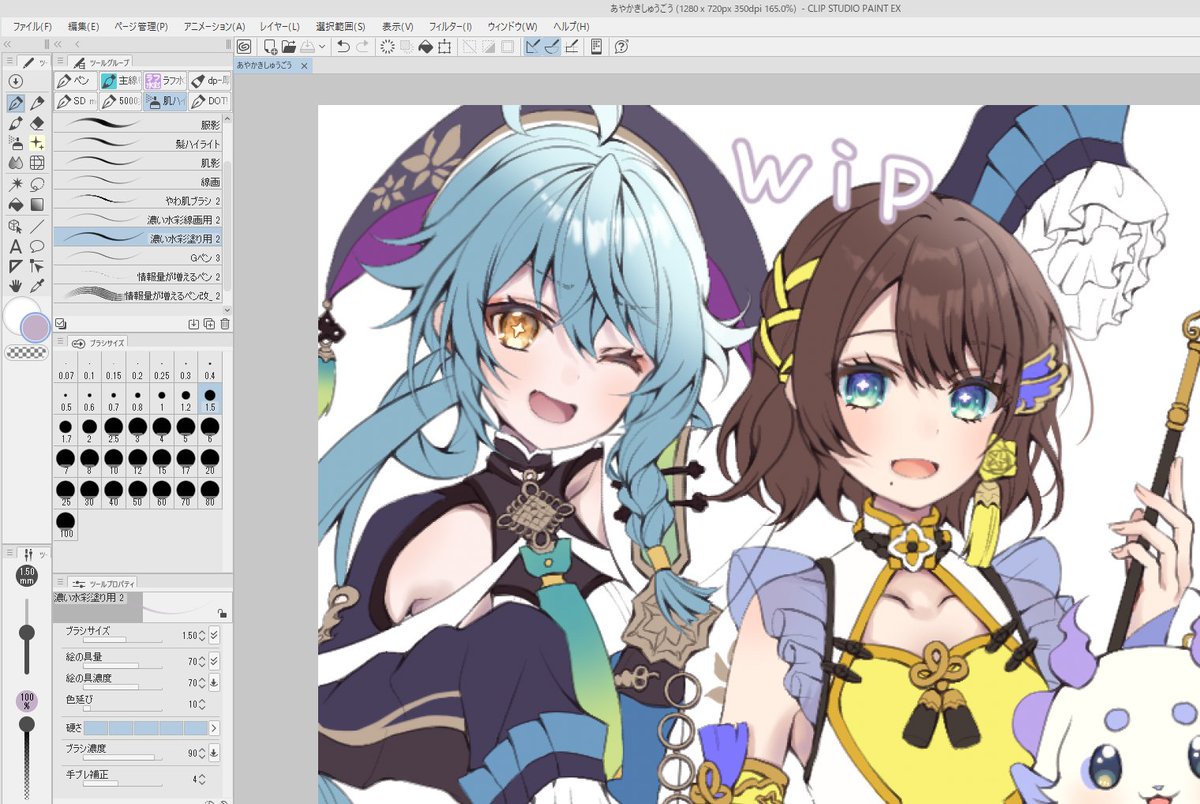
Task: Open the save dropdown arrow in the command bar
Action: tap(322, 47)
